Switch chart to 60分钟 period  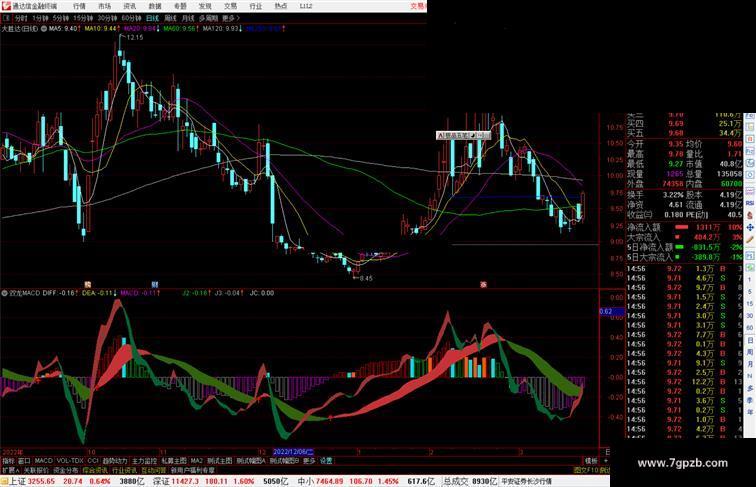coord(131,18)
